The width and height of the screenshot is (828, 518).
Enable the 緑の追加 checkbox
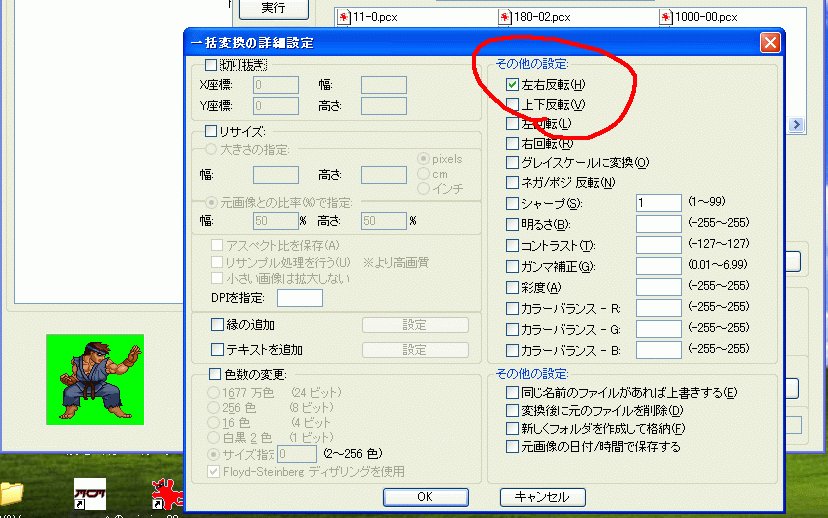coord(217,325)
